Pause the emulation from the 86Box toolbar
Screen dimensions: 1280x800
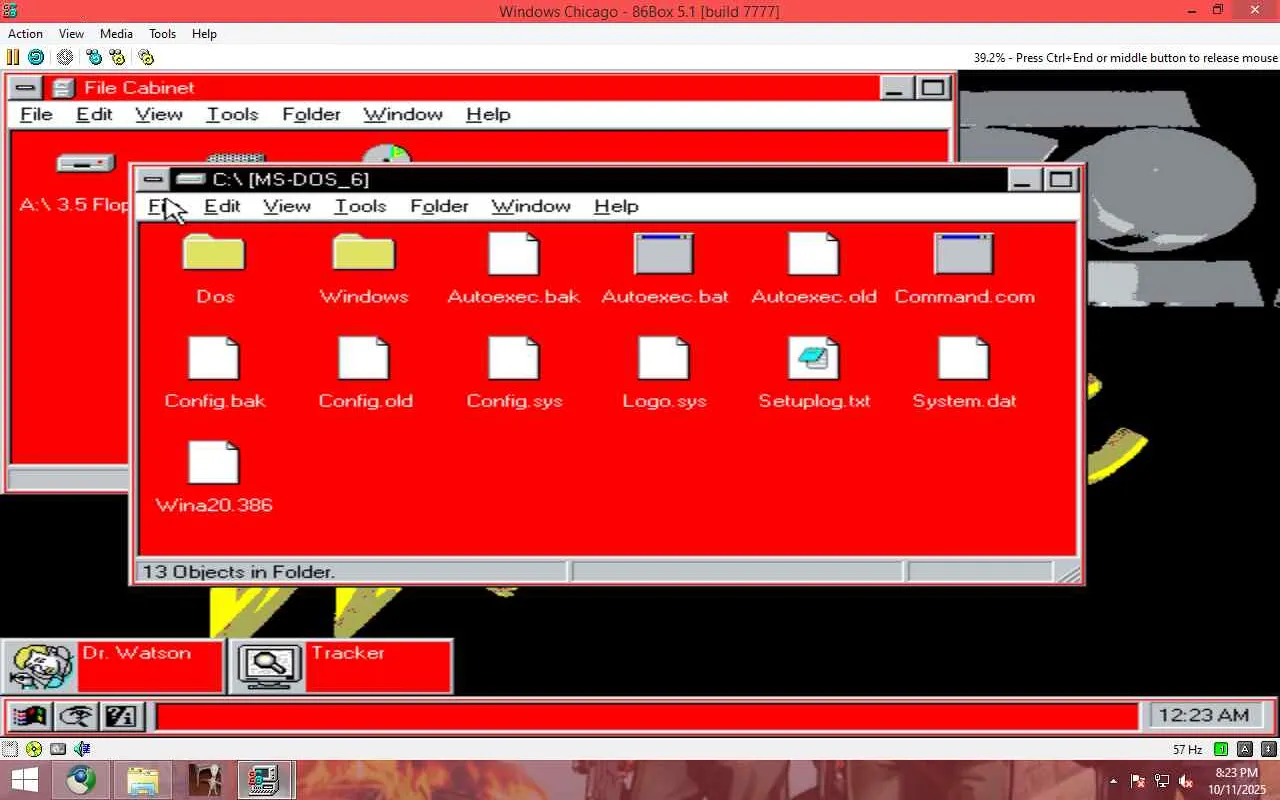click(x=13, y=57)
